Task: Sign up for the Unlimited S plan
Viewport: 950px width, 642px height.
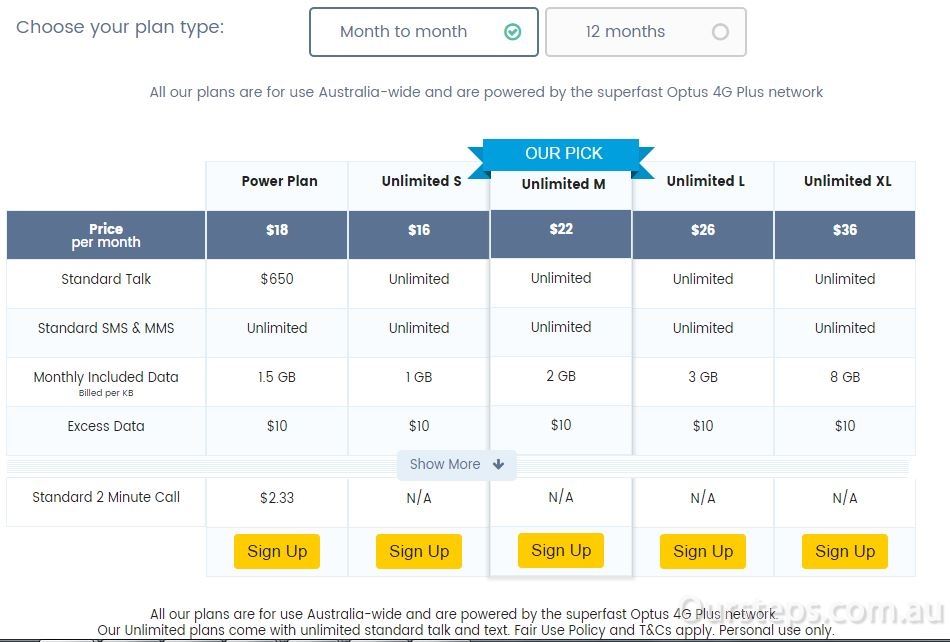Action: coord(419,551)
